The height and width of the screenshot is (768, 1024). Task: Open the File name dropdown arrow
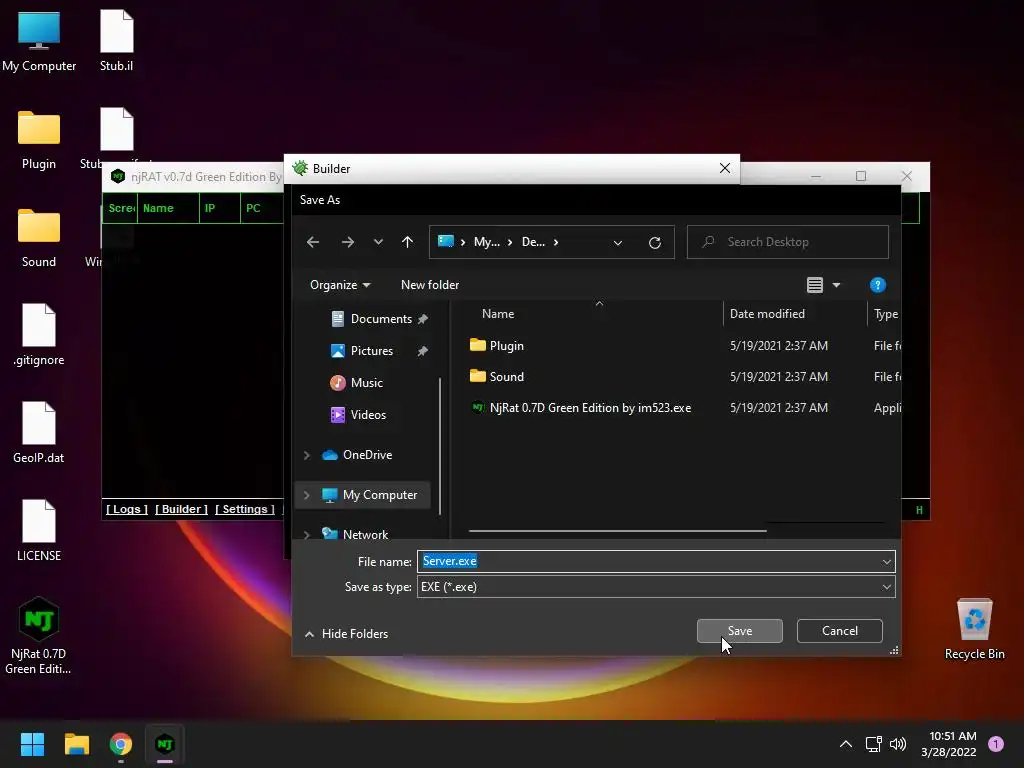pyautogui.click(x=886, y=562)
